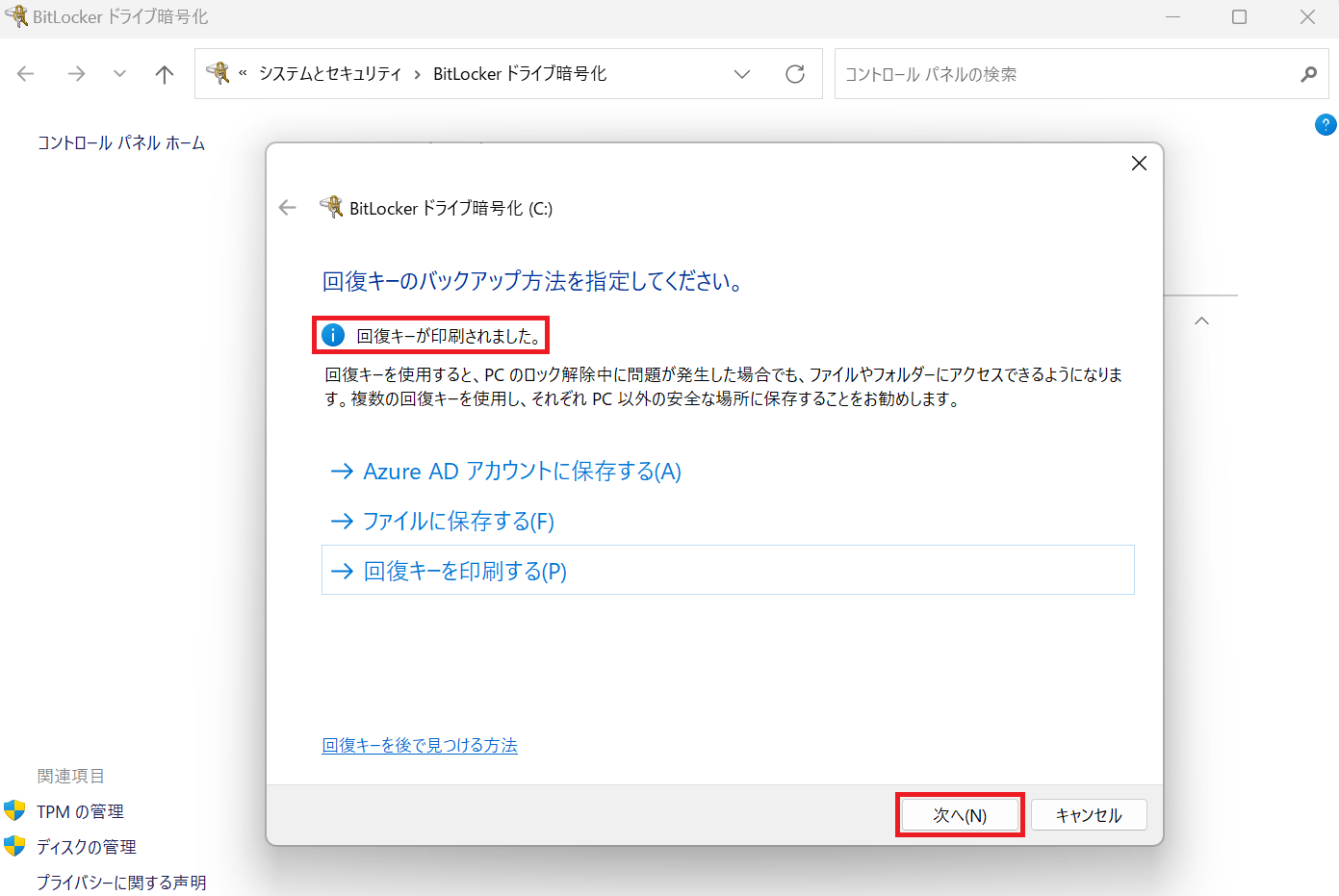Collapse the drive section chevron behind the dialog

point(1201,320)
